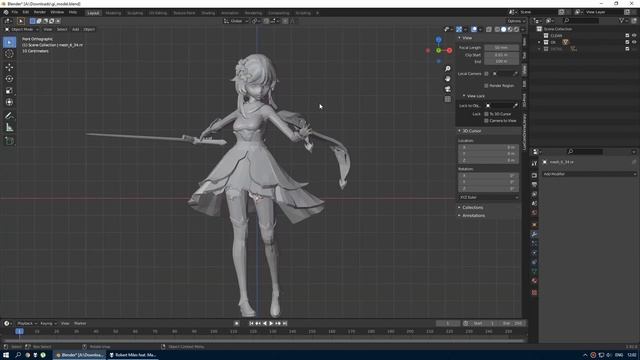The height and width of the screenshot is (360, 640).
Task: Click the timeline current frame marker
Action: click(19, 331)
